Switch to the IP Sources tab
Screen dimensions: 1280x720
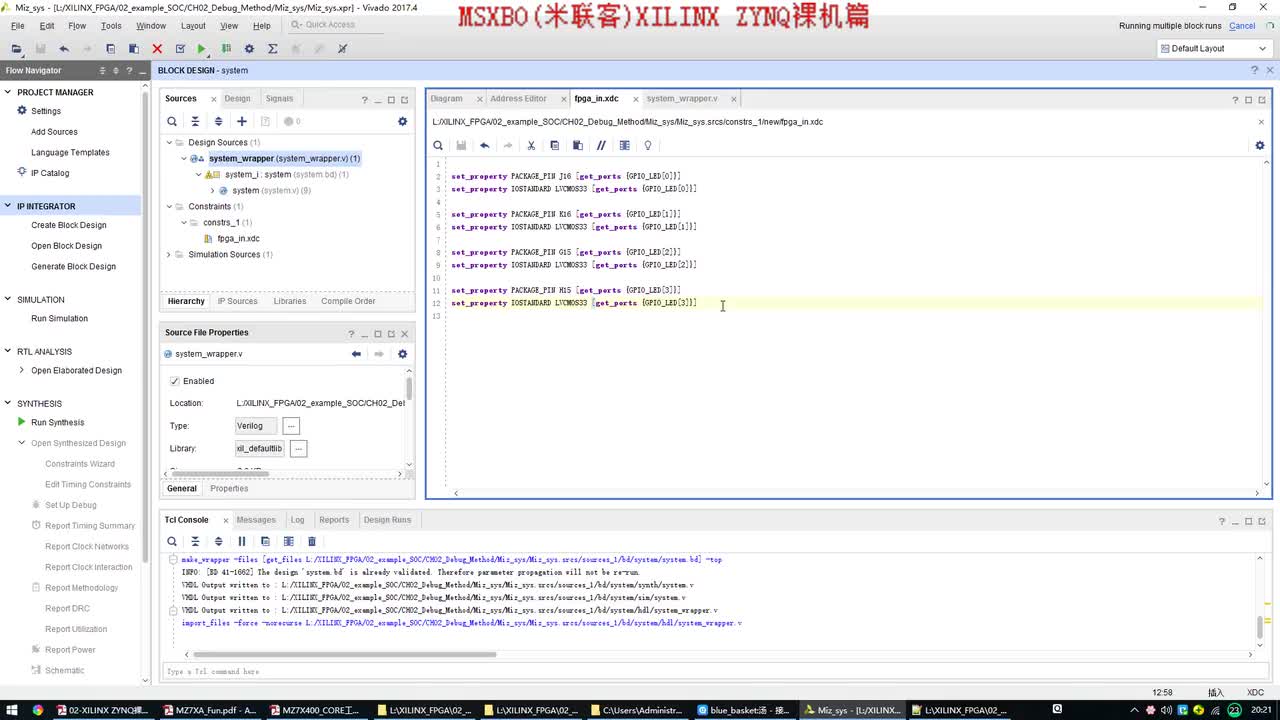pos(238,301)
